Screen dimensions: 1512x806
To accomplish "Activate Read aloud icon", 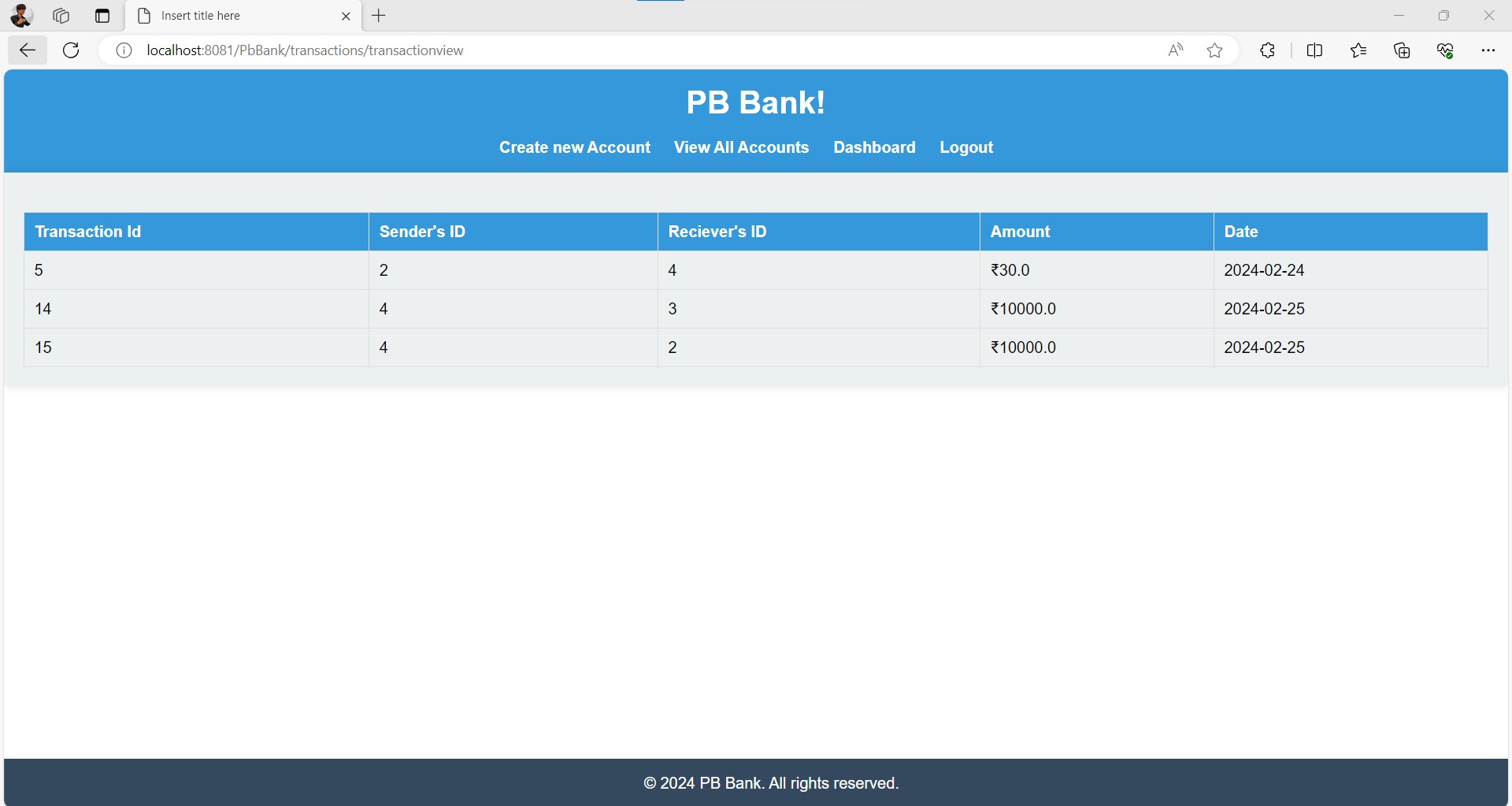I will (x=1176, y=50).
